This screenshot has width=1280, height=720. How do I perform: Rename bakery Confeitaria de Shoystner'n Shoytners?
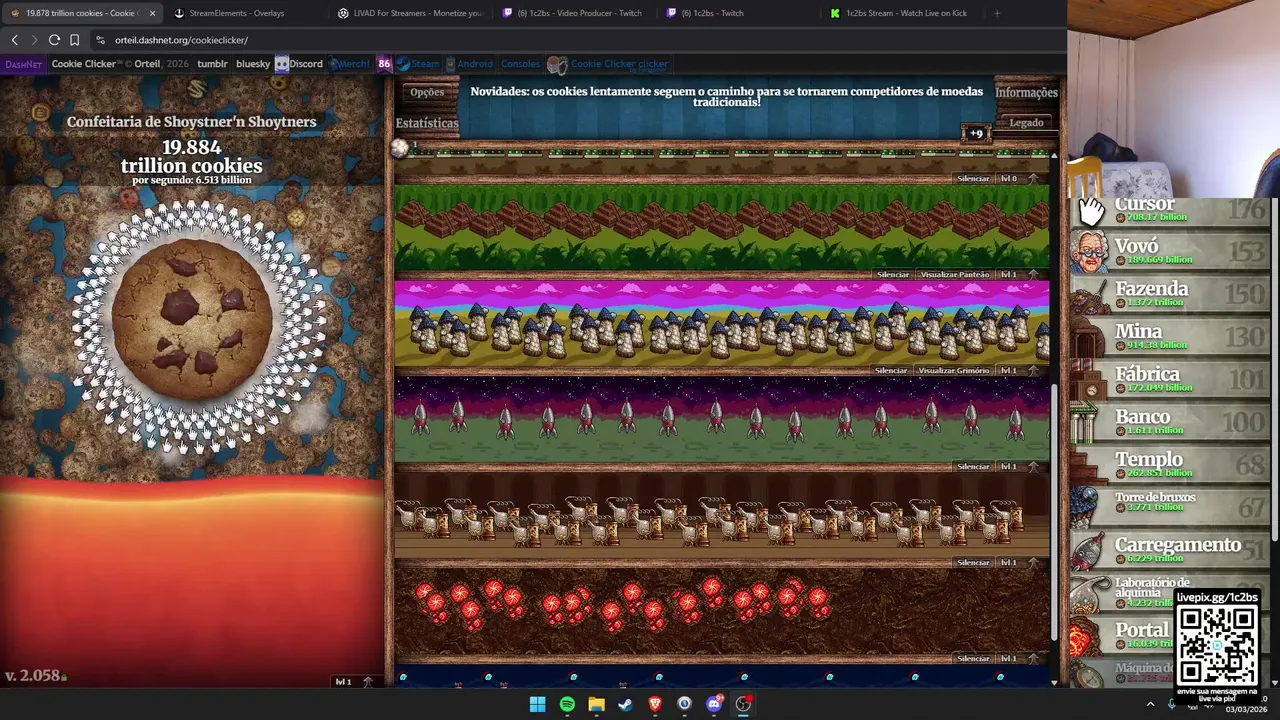pyautogui.click(x=192, y=122)
